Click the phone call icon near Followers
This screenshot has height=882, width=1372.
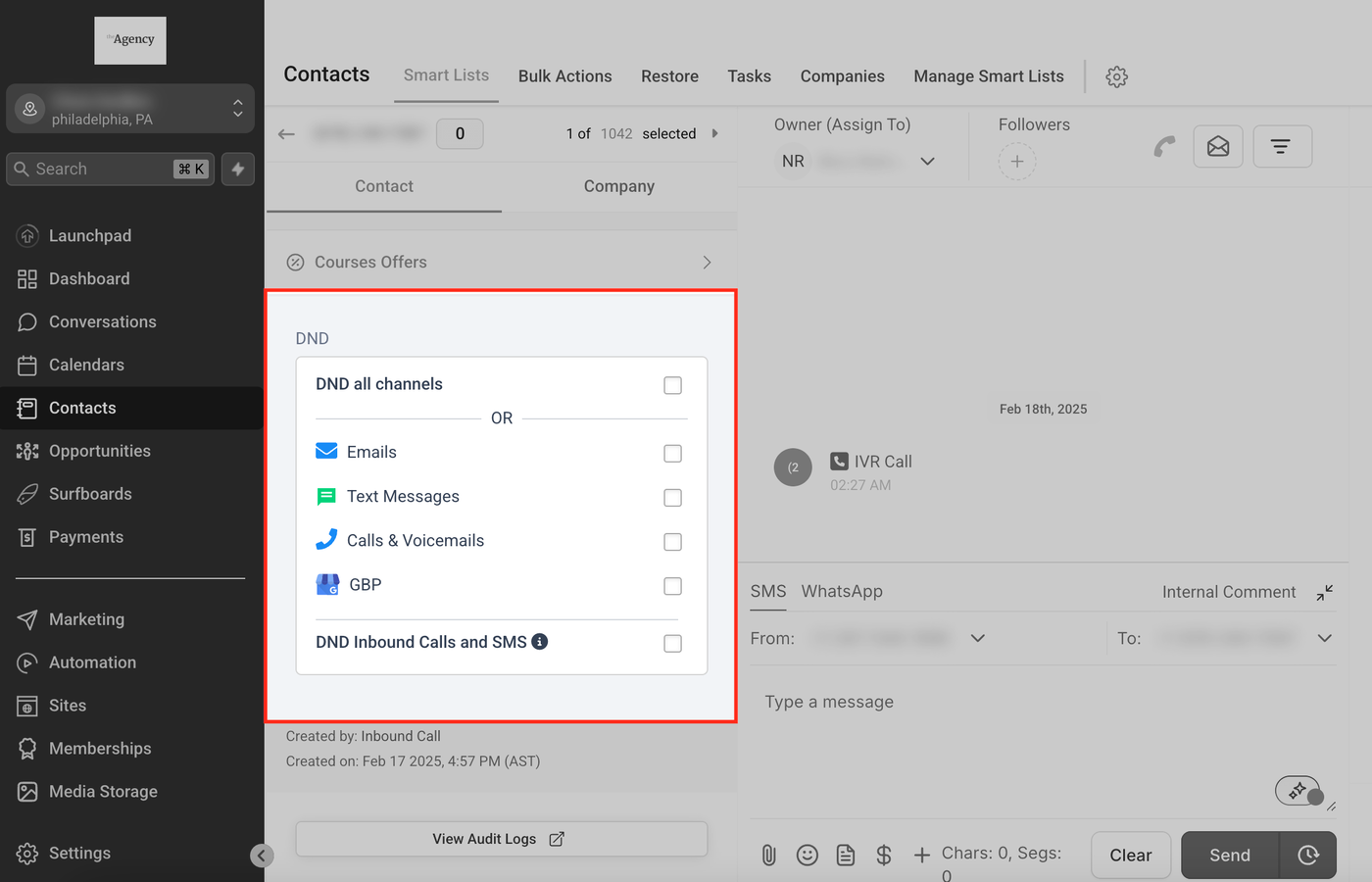tap(1163, 147)
